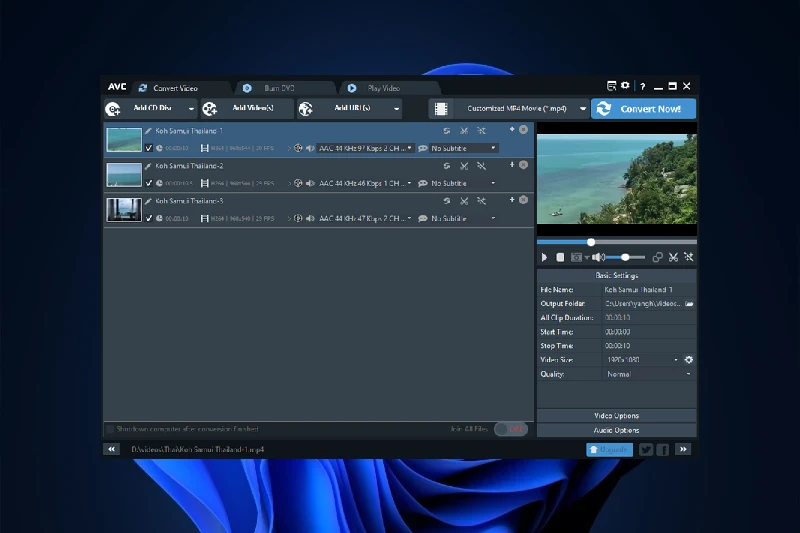Open the Quality Normal dropdown
This screenshot has height=533, width=800.
[648, 374]
